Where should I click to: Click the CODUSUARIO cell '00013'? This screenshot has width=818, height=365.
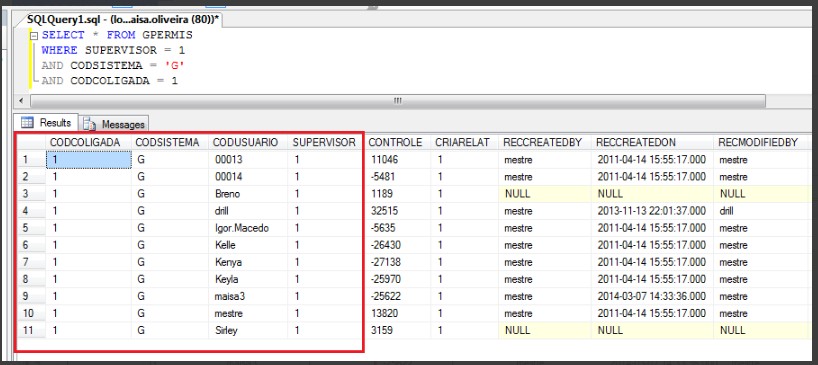(248, 160)
